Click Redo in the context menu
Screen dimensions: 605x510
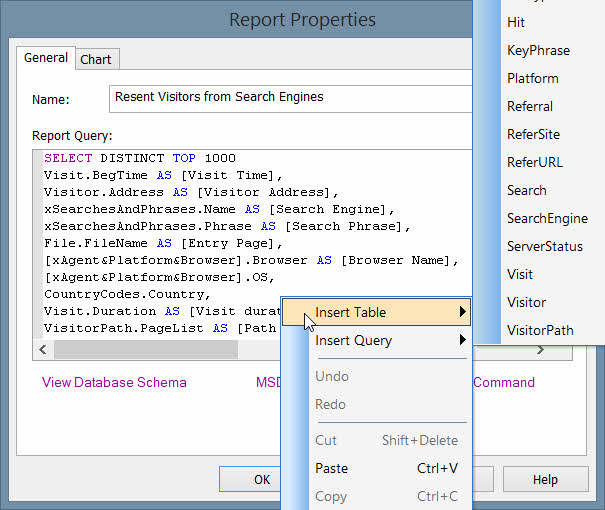(376, 404)
